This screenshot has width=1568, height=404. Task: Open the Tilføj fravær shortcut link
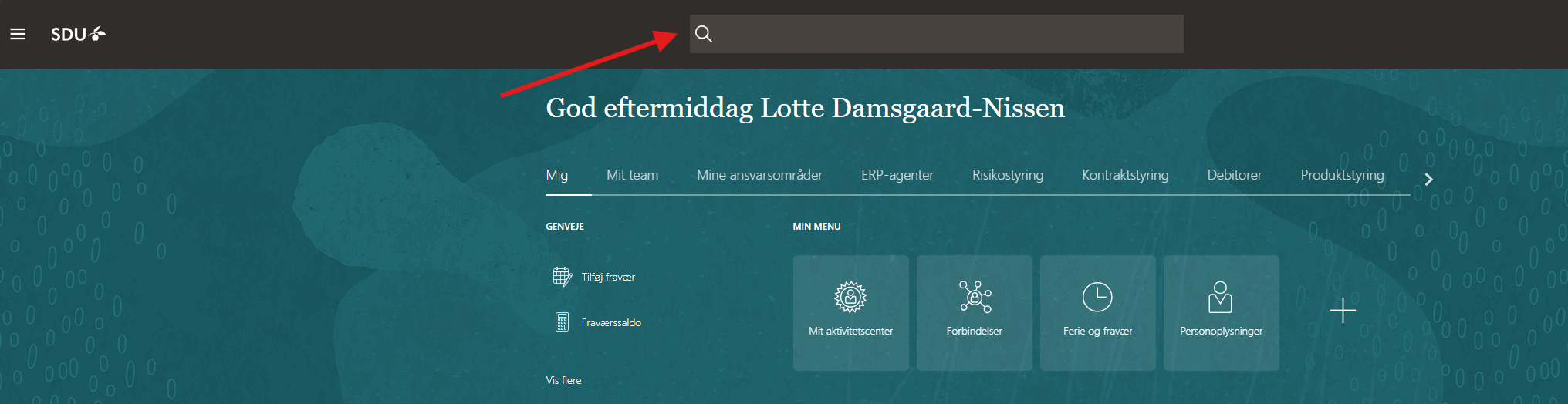pos(608,277)
